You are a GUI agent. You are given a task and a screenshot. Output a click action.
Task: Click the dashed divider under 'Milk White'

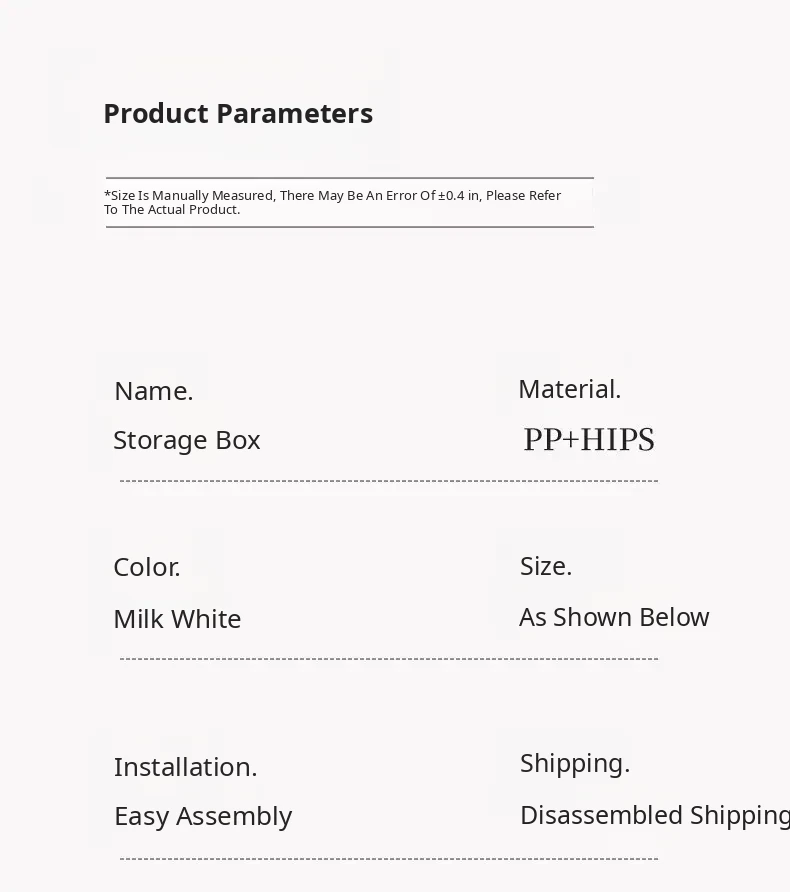coord(389,659)
